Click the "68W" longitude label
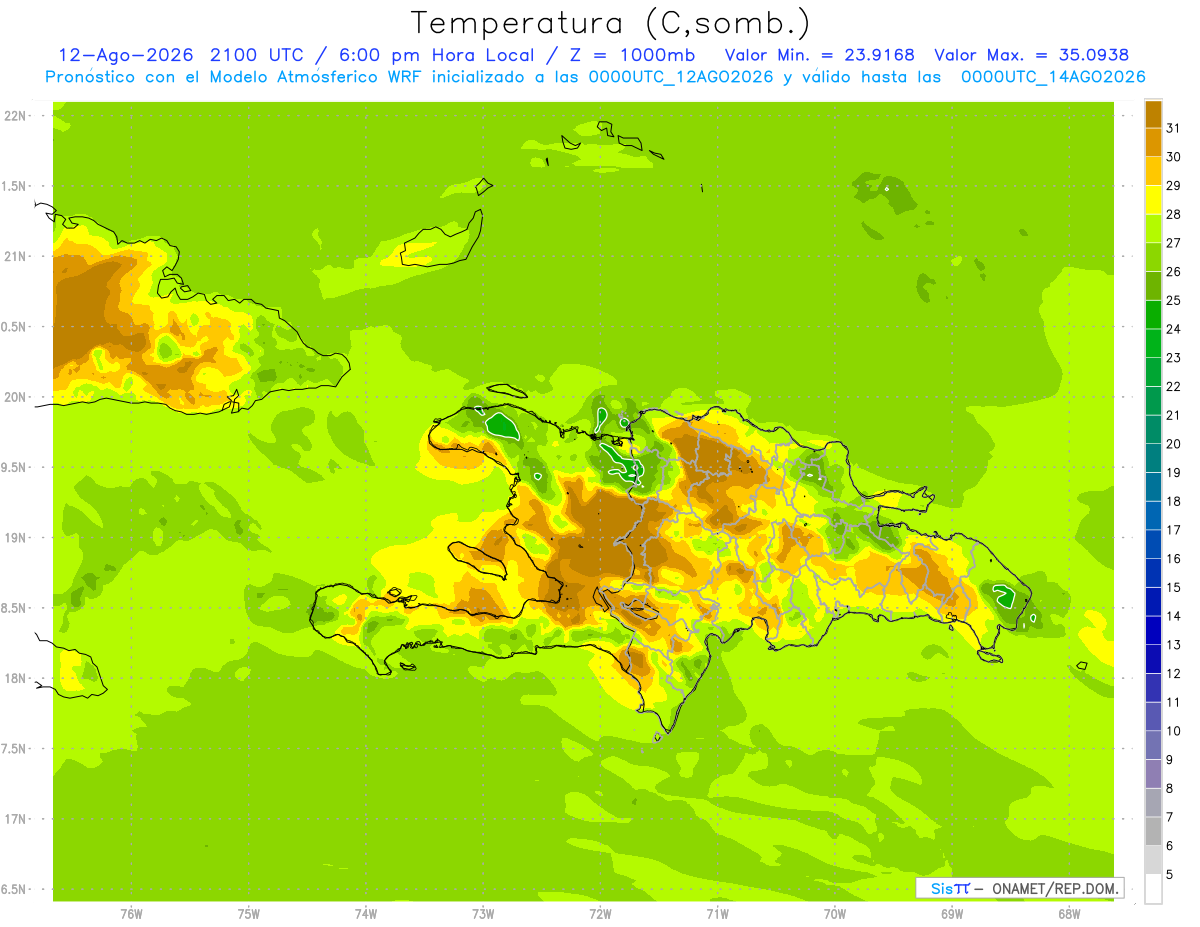1200x927 pixels. pyautogui.click(x=1069, y=914)
